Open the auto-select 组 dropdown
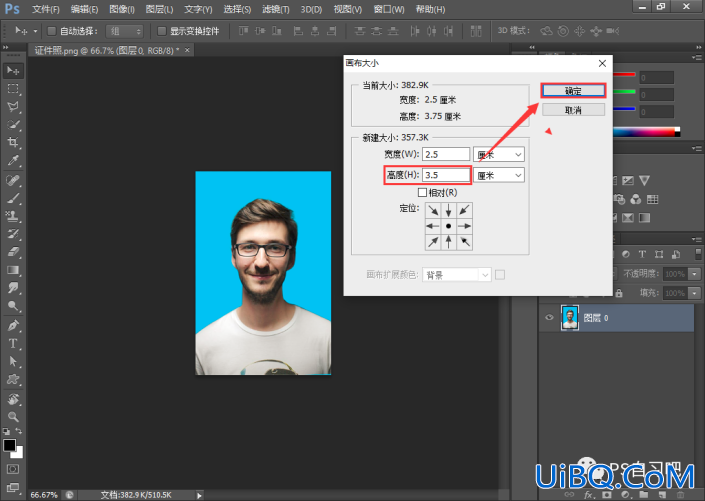 [125, 31]
